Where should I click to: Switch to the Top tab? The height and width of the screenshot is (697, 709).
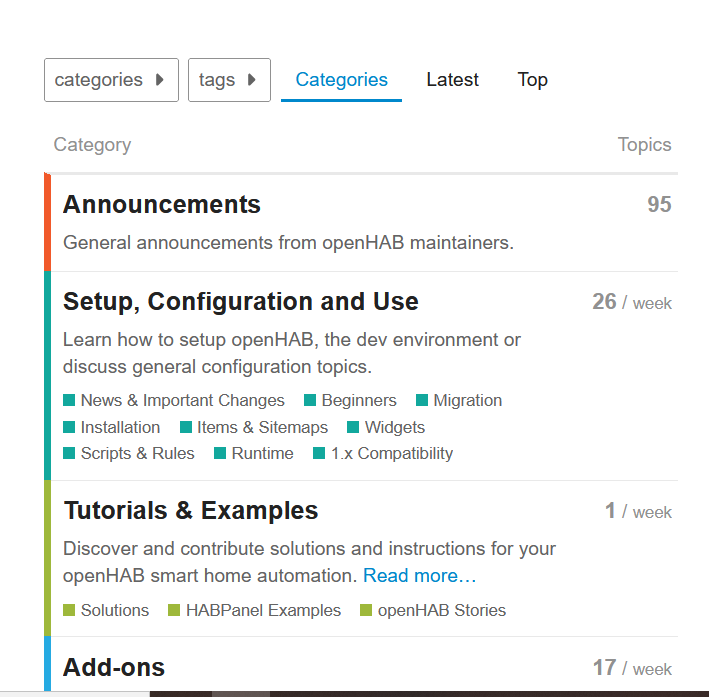[x=532, y=80]
